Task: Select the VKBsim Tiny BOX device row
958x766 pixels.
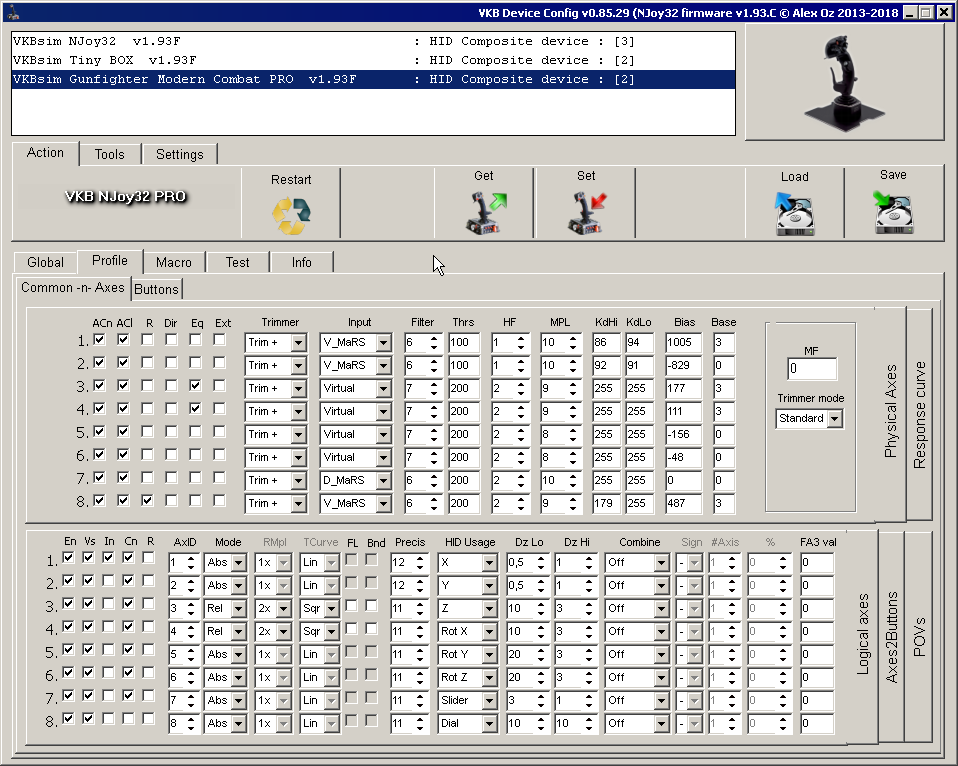Action: click(x=373, y=60)
